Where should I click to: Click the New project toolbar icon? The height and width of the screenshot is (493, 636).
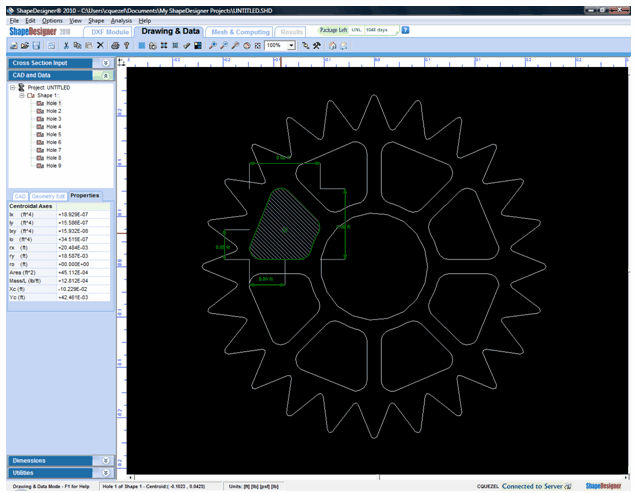point(14,46)
